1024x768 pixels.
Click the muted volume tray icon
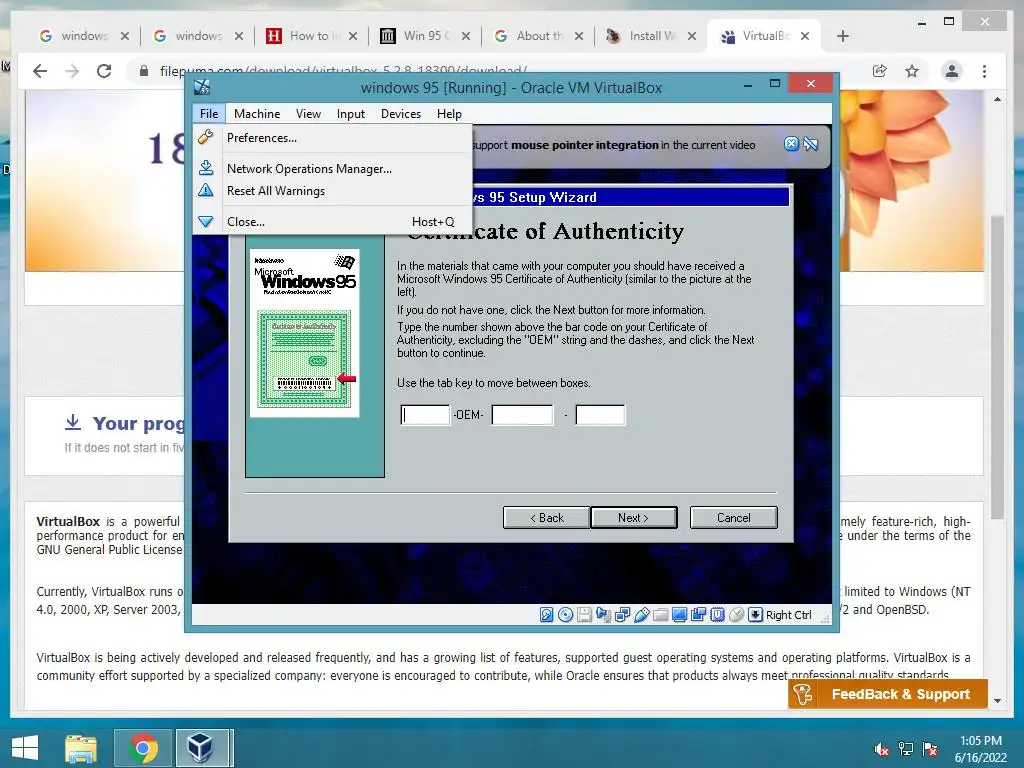881,748
